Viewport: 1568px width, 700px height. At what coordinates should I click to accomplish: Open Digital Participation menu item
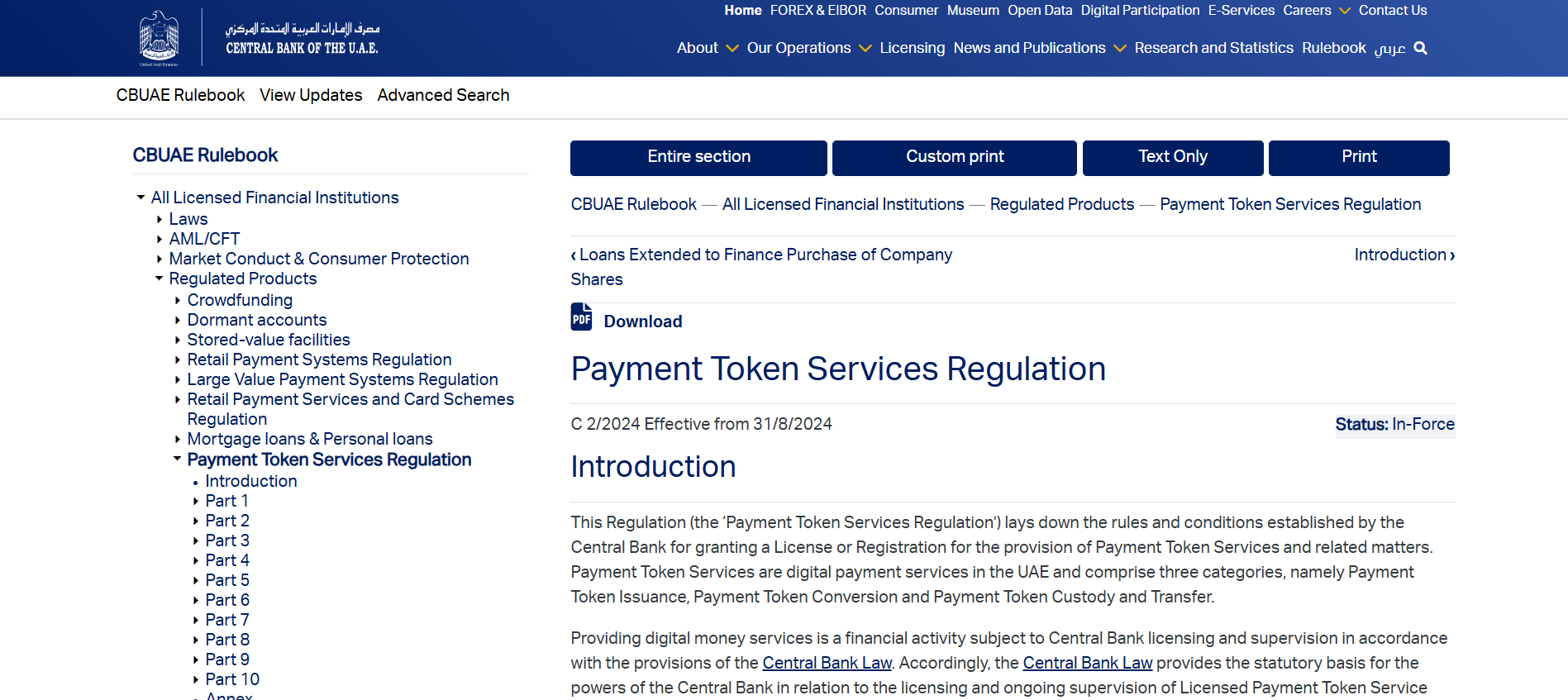1140,11
